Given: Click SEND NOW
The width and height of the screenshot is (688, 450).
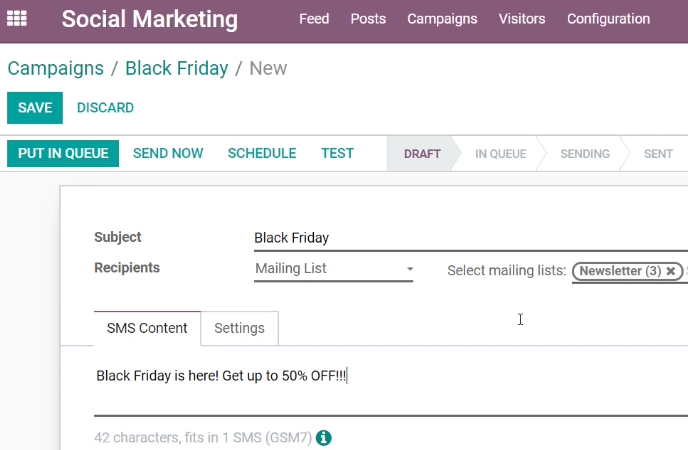Looking at the screenshot, I should click(168, 154).
